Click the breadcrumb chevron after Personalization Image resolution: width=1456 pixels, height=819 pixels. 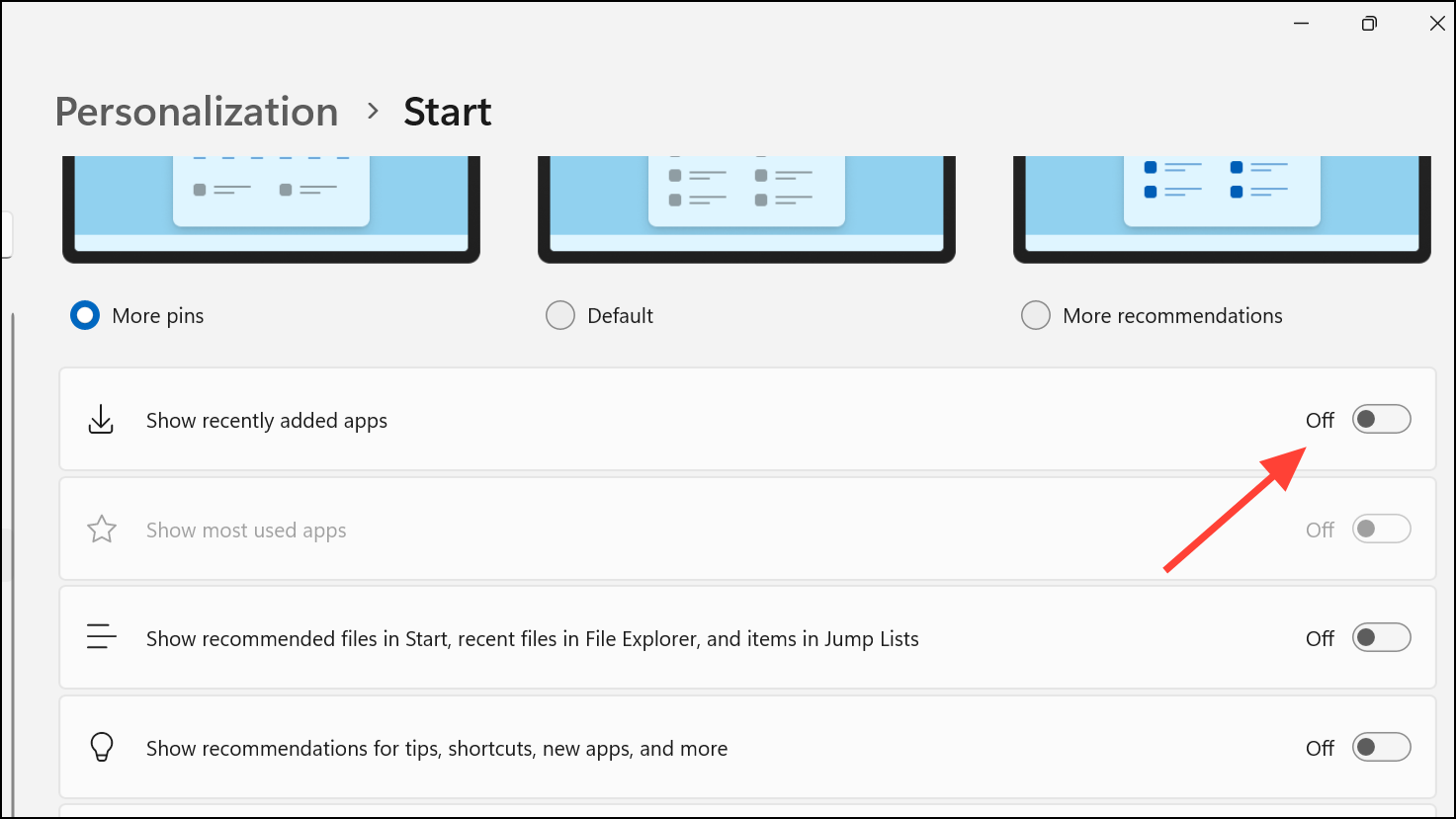pos(373,112)
